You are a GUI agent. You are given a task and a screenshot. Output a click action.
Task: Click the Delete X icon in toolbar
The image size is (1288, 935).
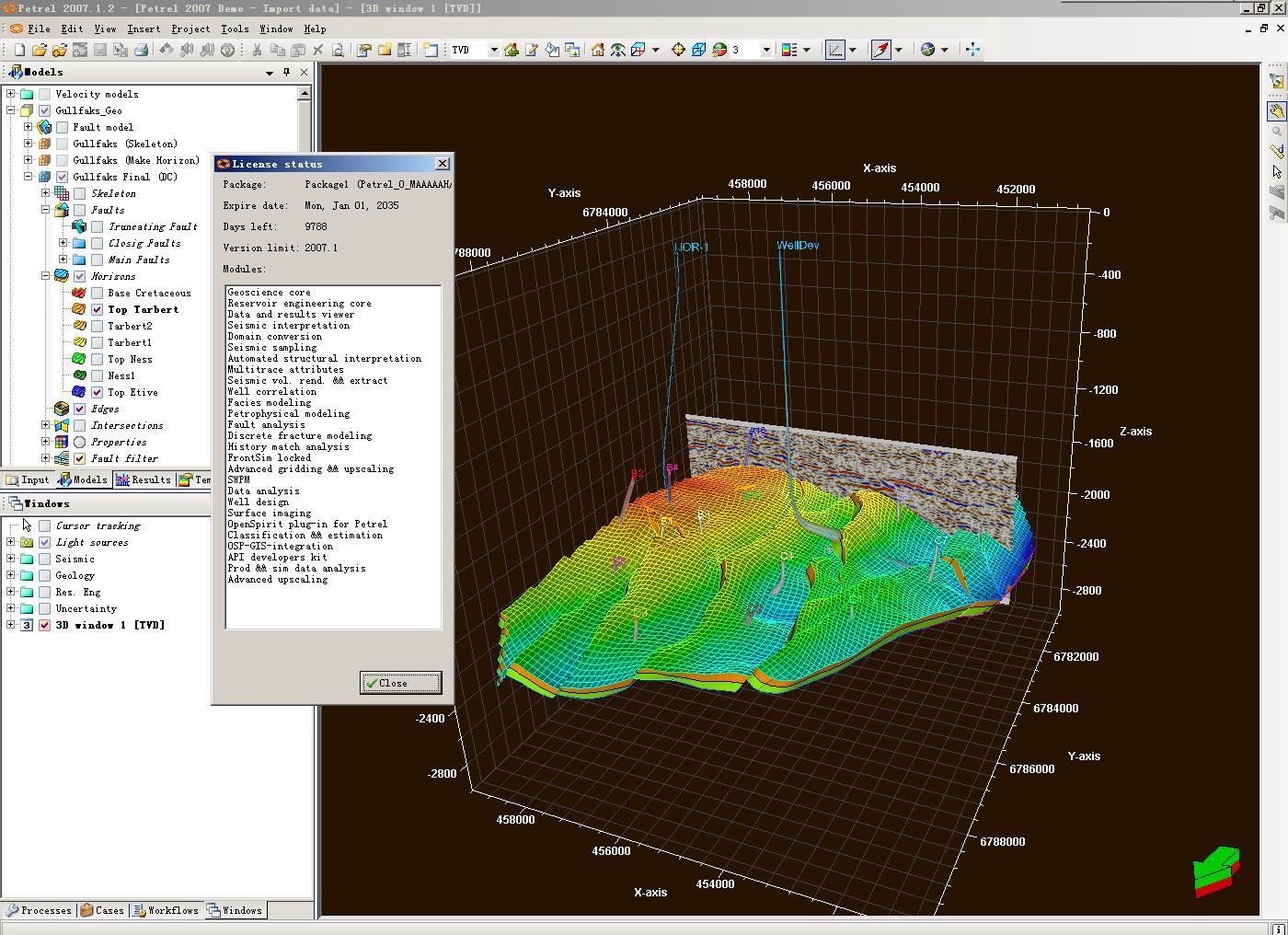[x=317, y=50]
